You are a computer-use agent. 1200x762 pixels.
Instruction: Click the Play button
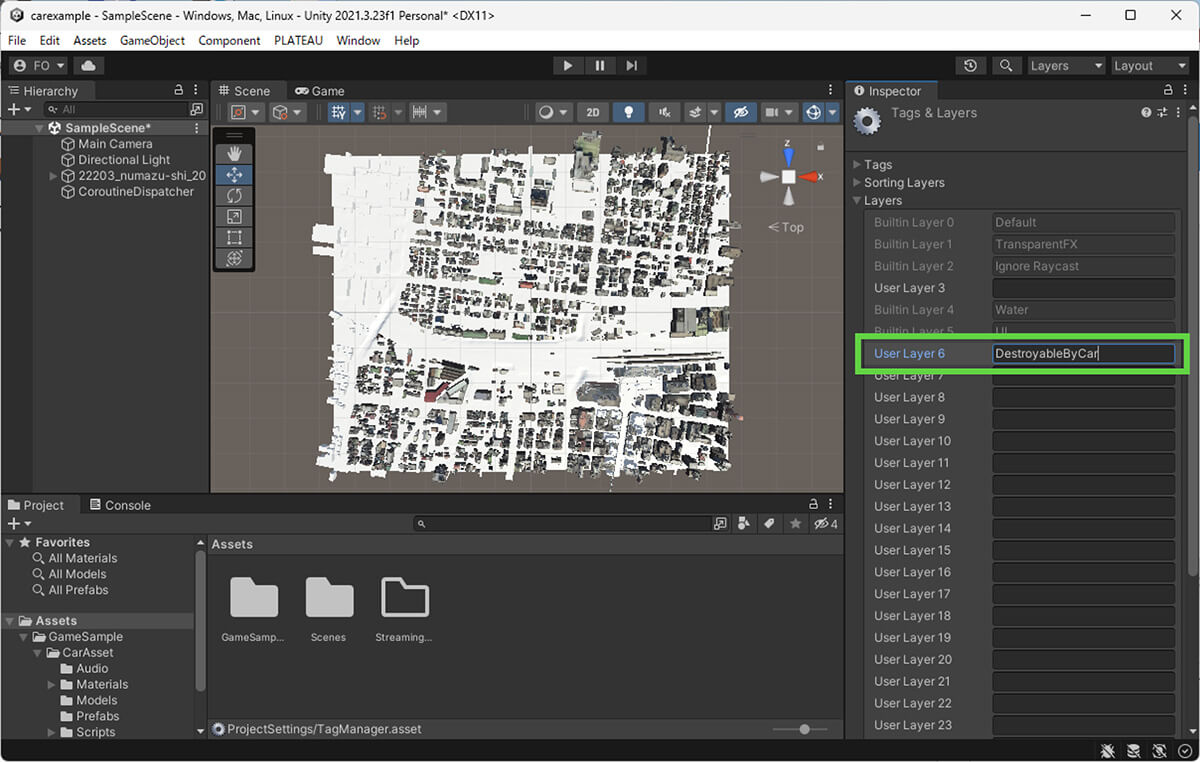tap(567, 66)
